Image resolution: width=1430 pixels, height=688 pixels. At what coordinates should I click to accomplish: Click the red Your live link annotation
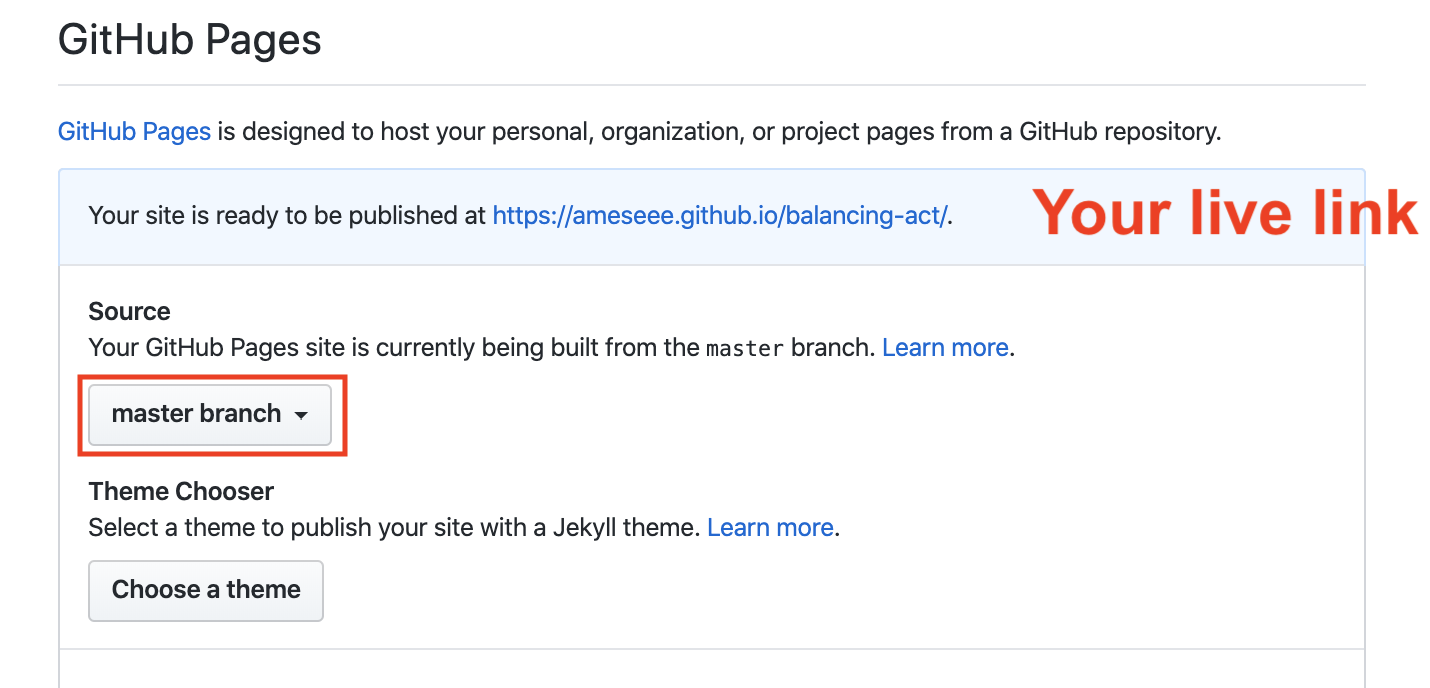(x=1225, y=213)
